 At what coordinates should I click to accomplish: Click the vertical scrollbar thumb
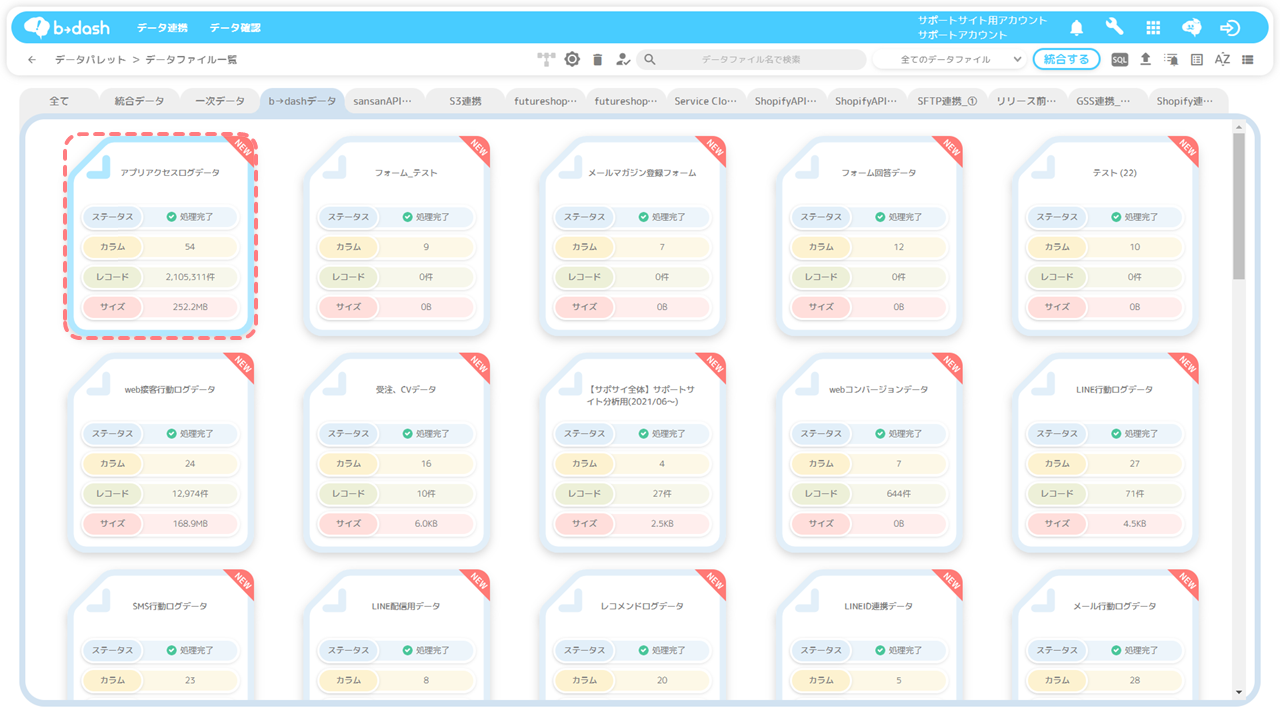point(1239,206)
